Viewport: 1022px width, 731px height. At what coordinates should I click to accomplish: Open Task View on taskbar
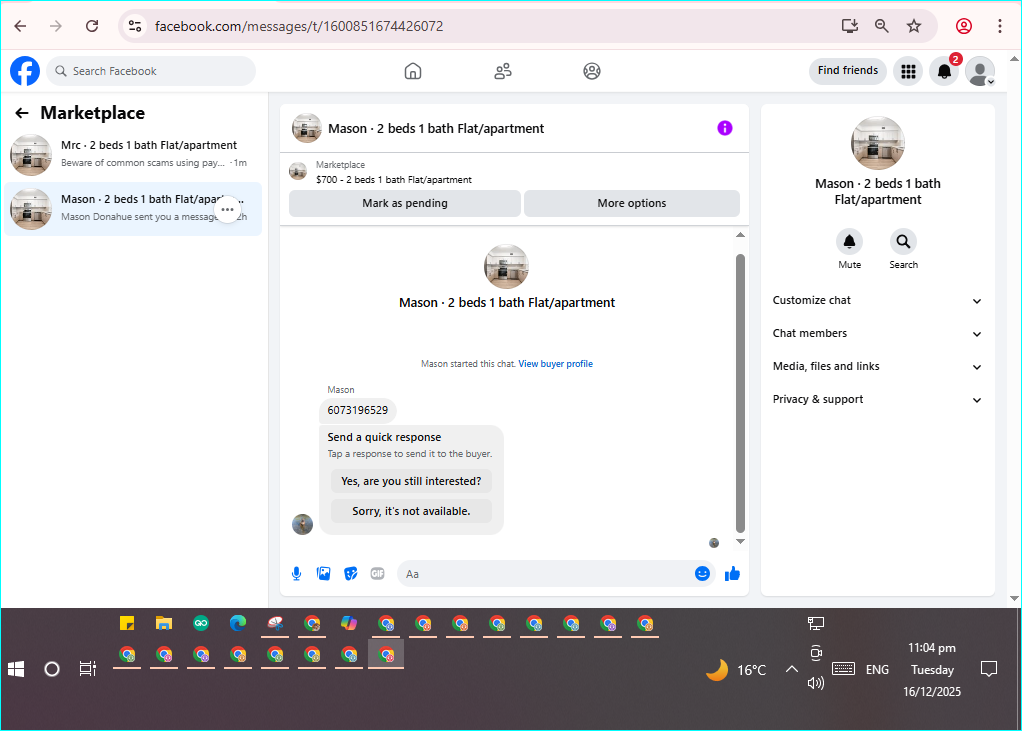(87, 669)
